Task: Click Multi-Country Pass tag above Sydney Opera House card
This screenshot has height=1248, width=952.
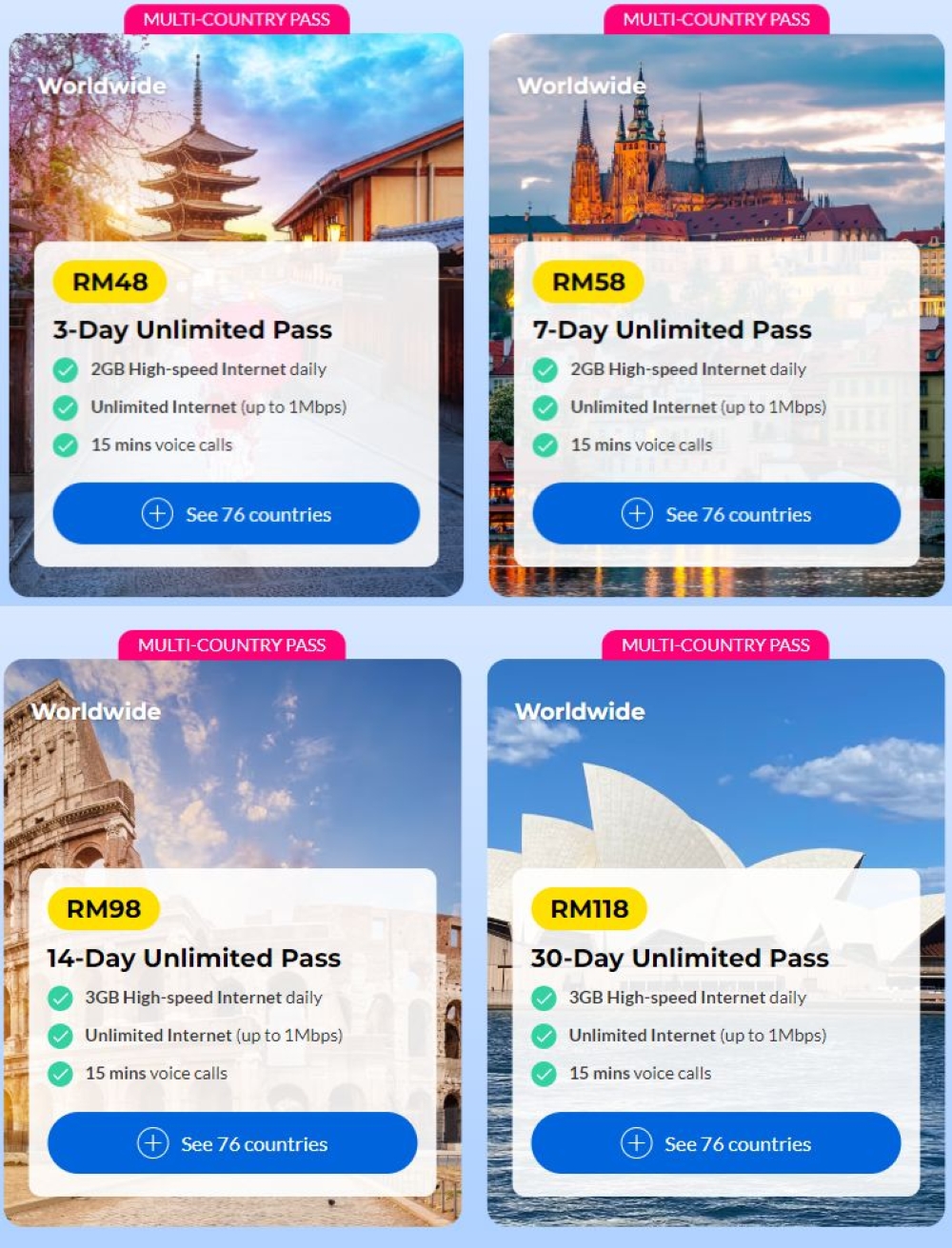Action: pyautogui.click(x=716, y=645)
